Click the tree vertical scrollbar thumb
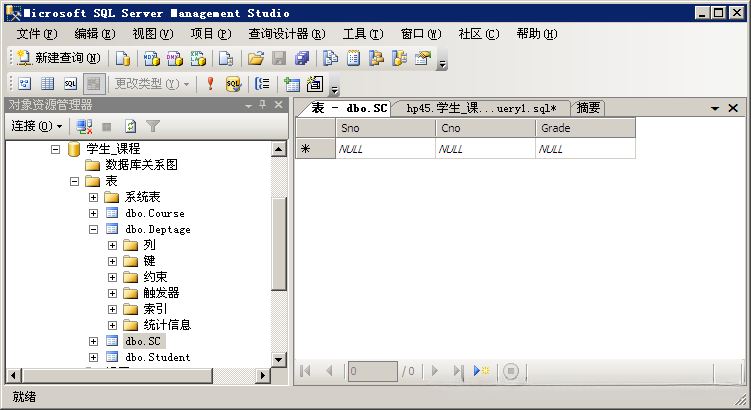The image size is (751, 410). [x=279, y=243]
